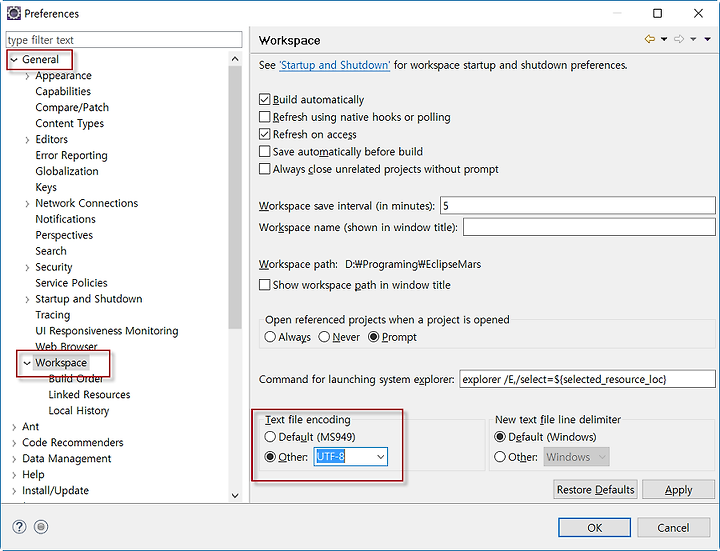Click the tree scrollbar down arrow

(x=235, y=495)
